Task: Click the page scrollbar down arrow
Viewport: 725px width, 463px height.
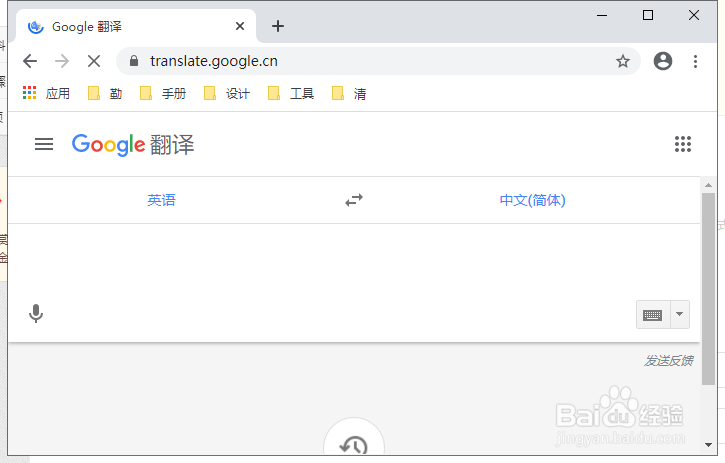Action: (708, 445)
